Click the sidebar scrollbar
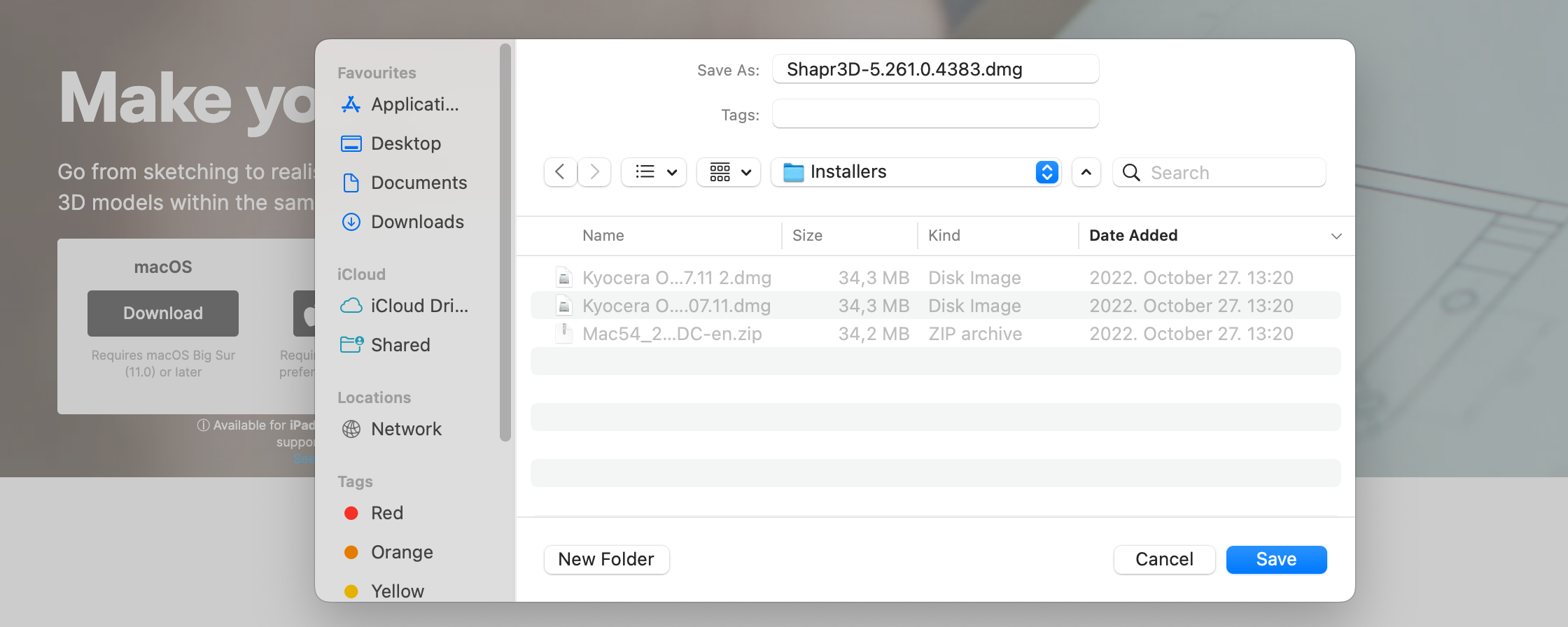 [x=505, y=242]
